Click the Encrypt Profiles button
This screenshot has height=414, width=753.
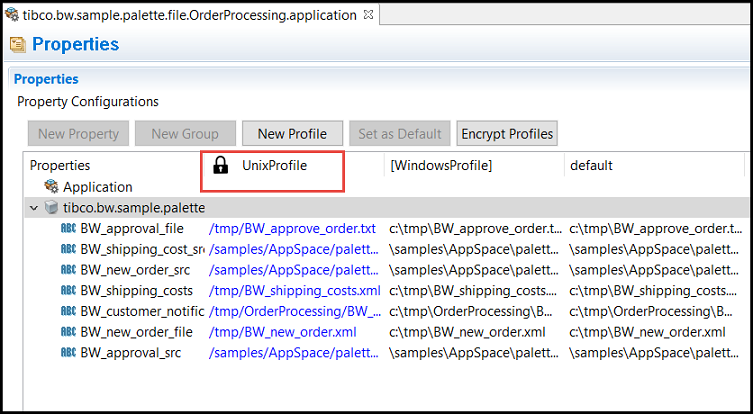click(507, 133)
